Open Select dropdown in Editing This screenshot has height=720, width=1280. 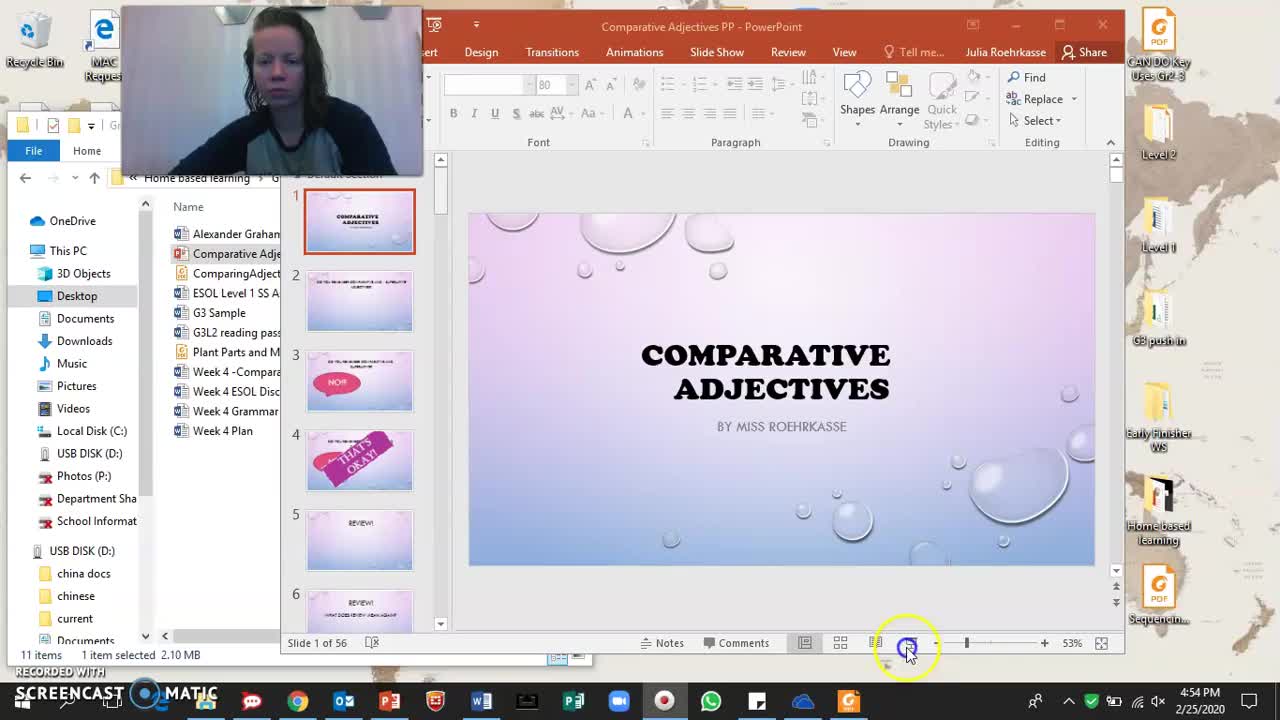point(1035,121)
